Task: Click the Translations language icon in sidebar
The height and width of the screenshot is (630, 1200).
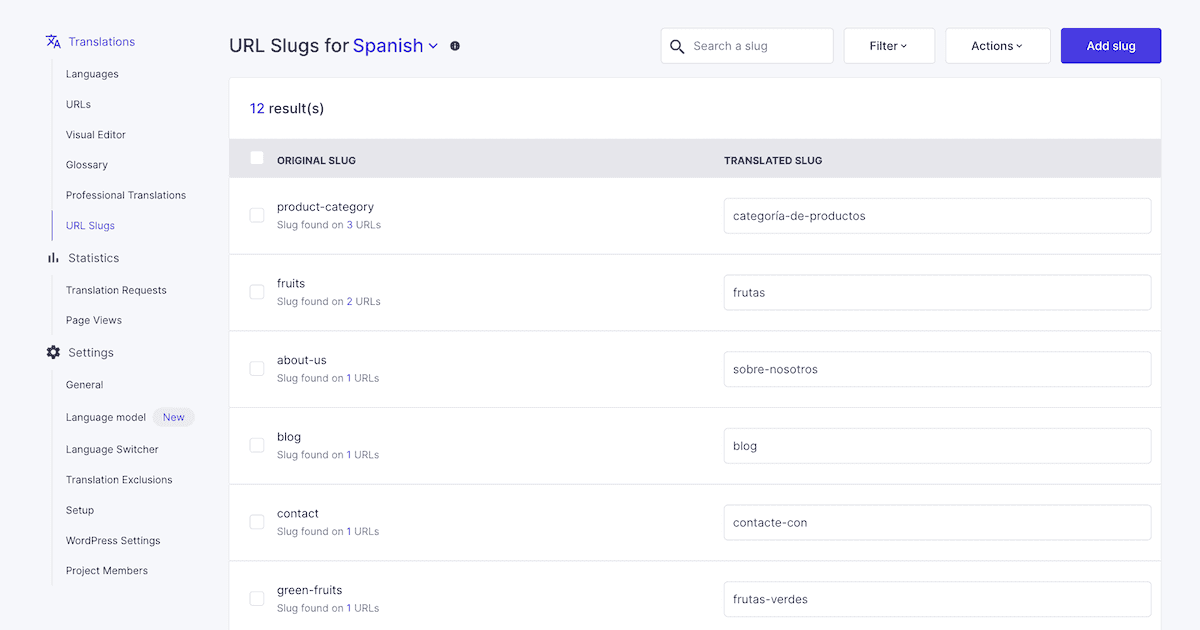Action: (53, 42)
